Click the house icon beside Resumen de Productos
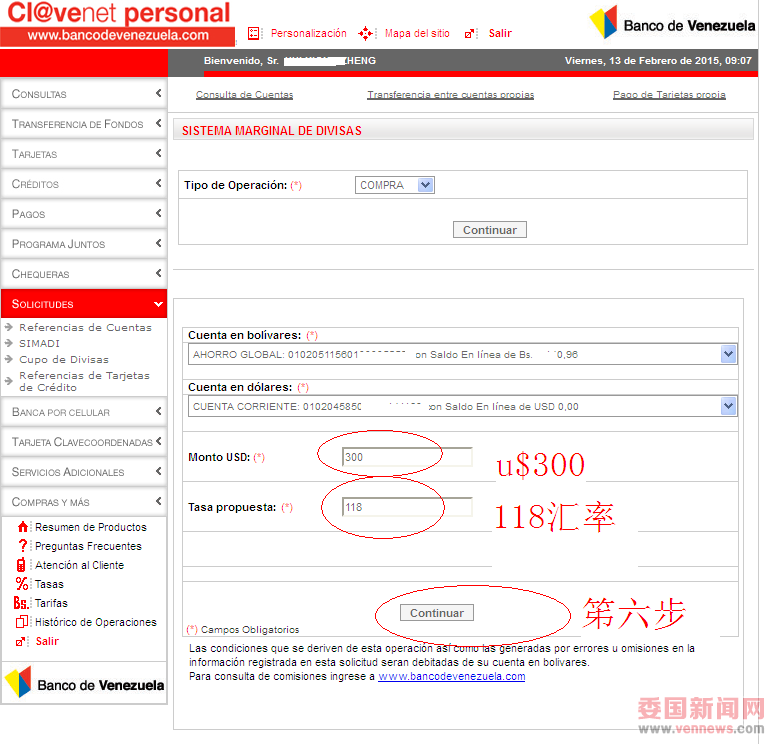Viewport: 773px width, 744px height. 23,527
